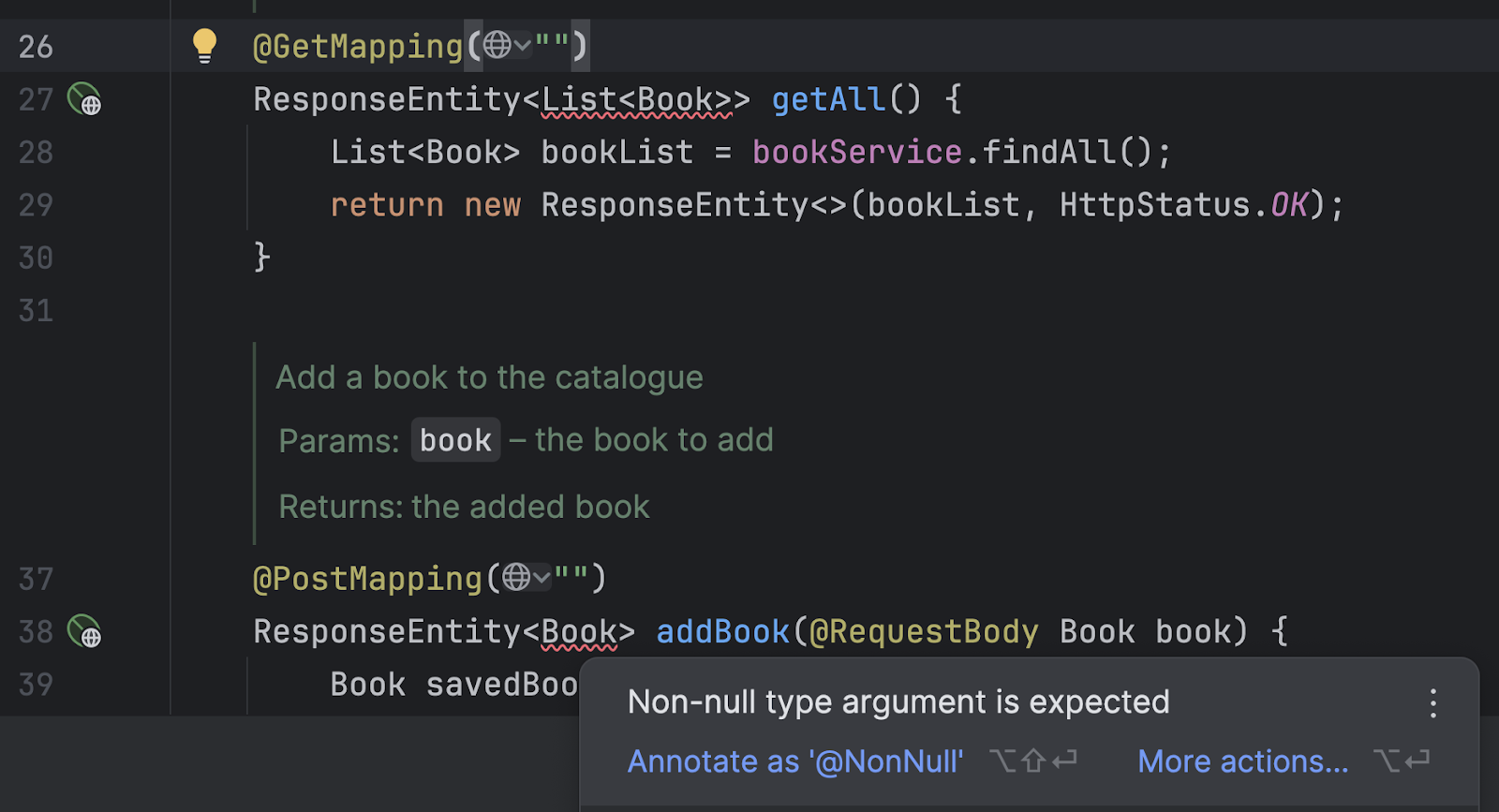Image resolution: width=1499 pixels, height=812 pixels.
Task: Open the More actions... link
Action: [x=1242, y=761]
